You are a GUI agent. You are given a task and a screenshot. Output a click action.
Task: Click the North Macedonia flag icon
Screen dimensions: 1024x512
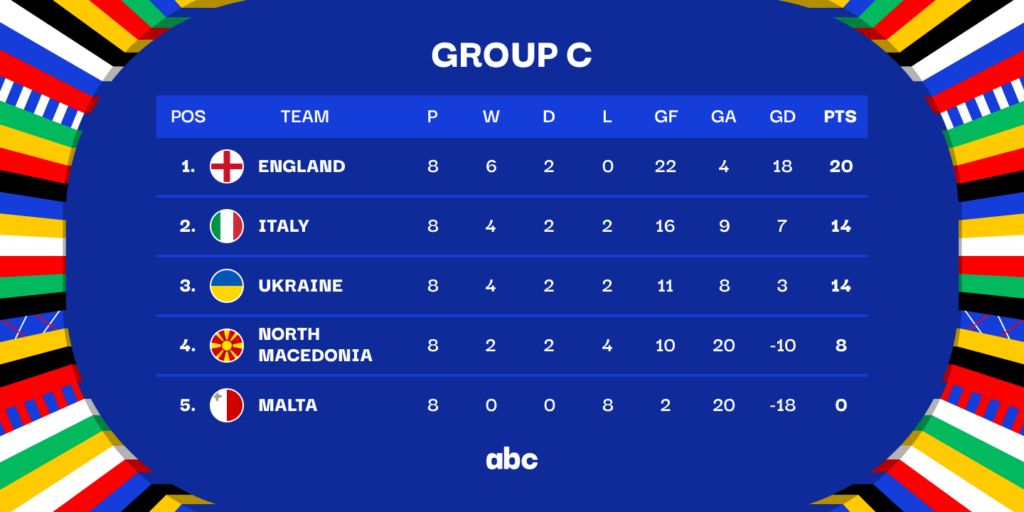coord(227,346)
